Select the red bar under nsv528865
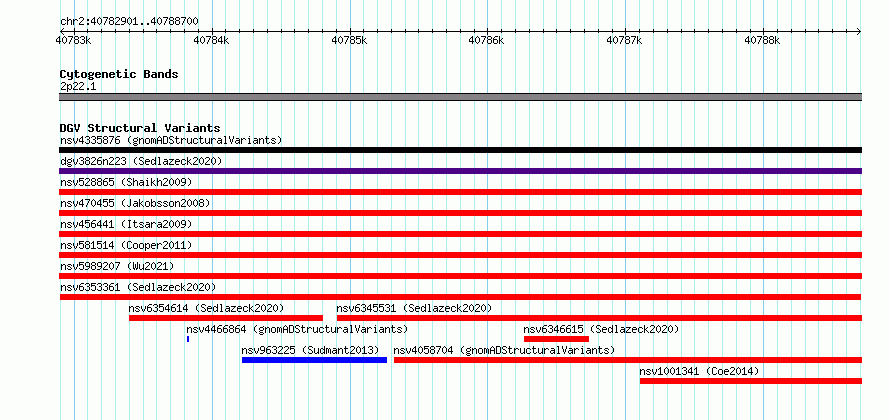The height and width of the screenshot is (420, 890). point(460,192)
